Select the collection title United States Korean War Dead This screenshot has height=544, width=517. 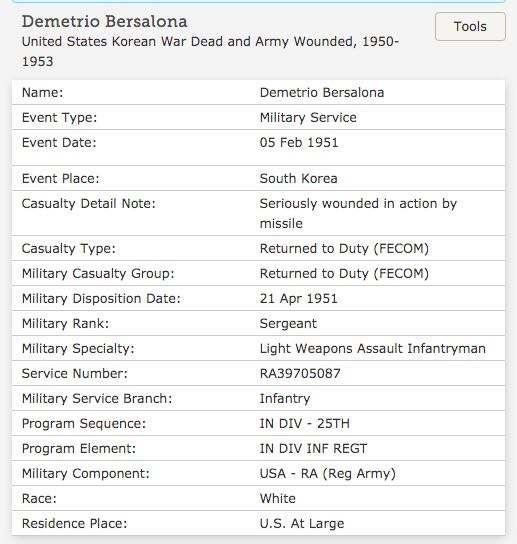pyautogui.click(x=210, y=51)
